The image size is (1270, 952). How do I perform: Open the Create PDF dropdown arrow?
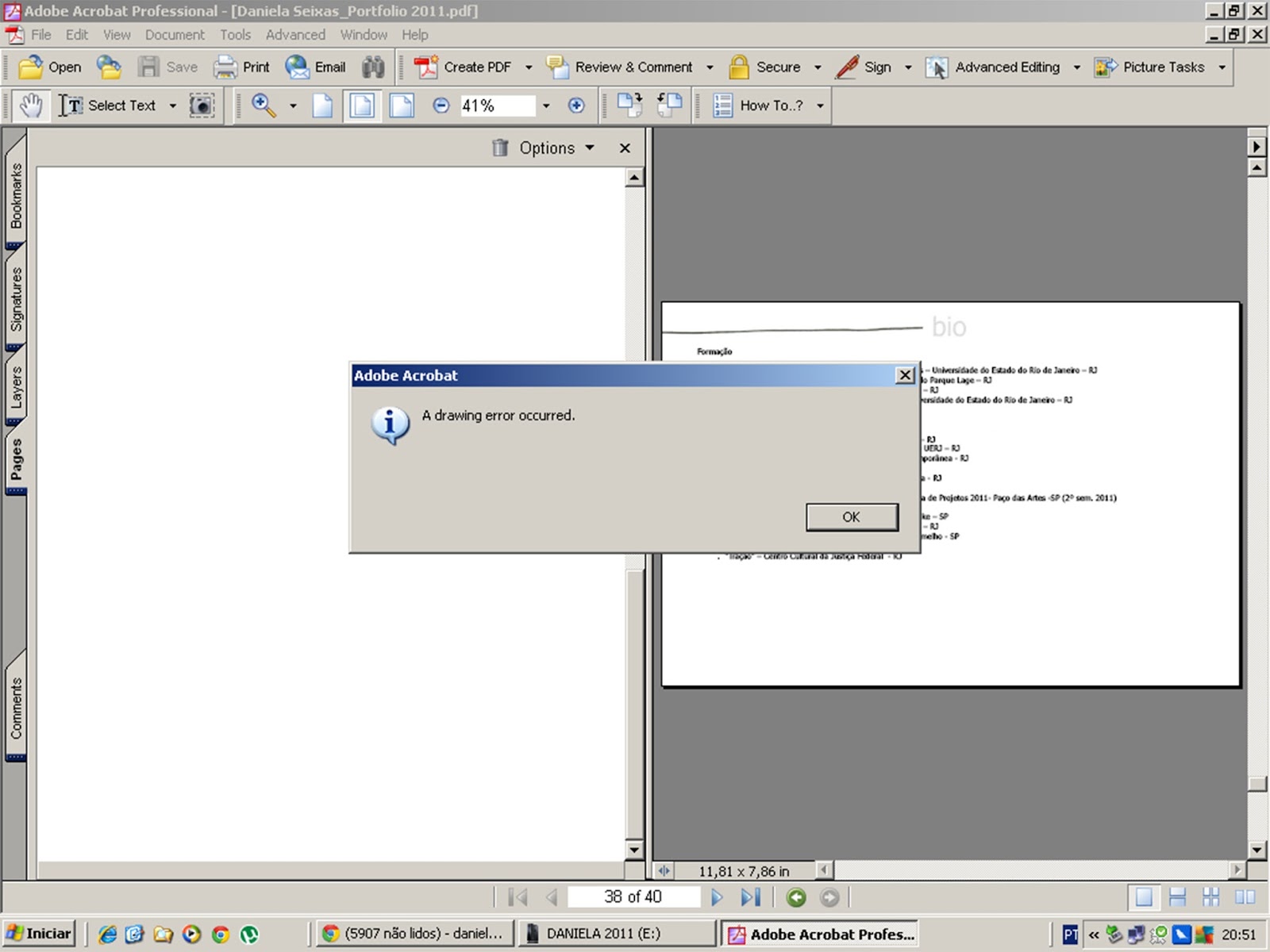529,68
